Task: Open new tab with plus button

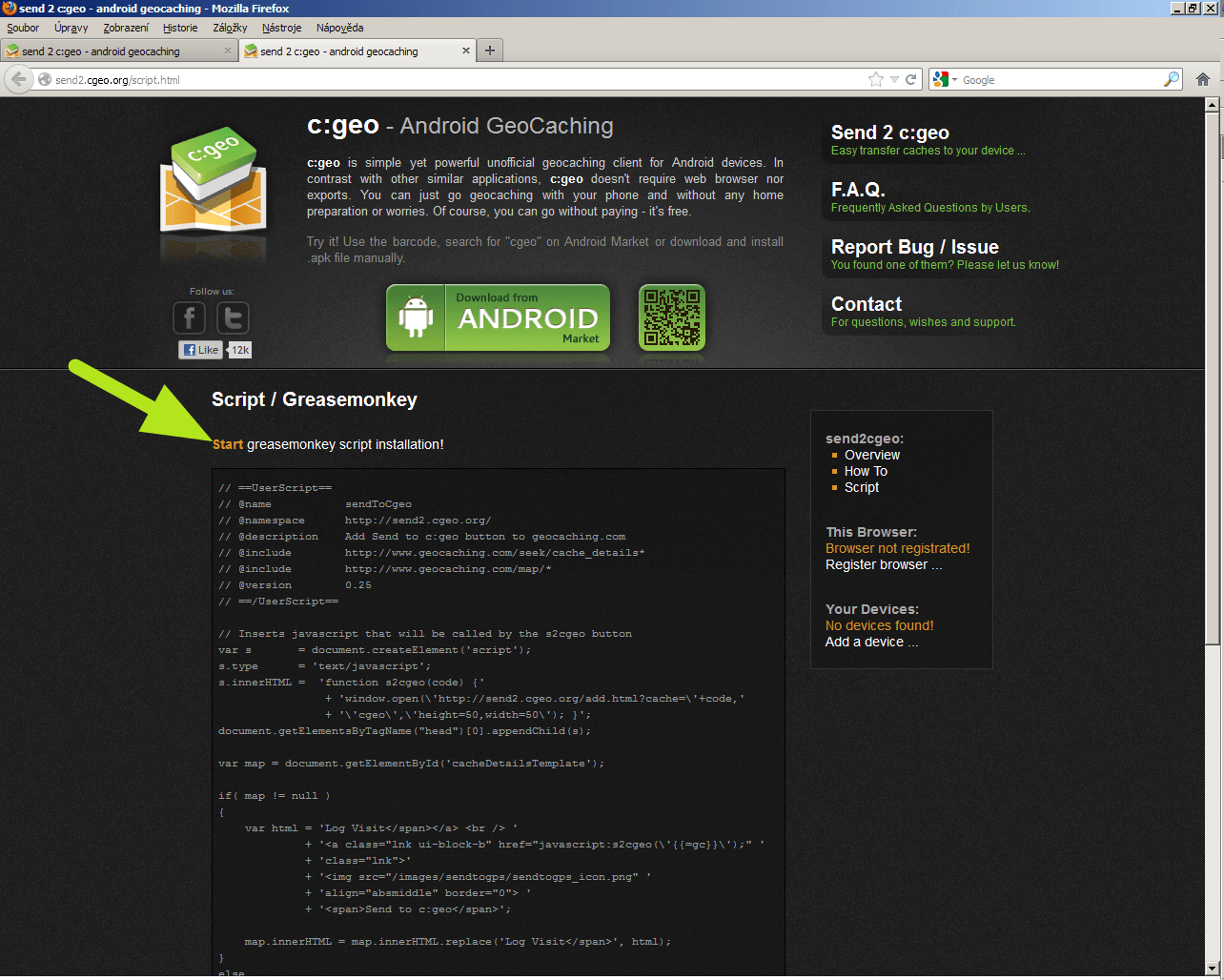Action: pyautogui.click(x=490, y=51)
